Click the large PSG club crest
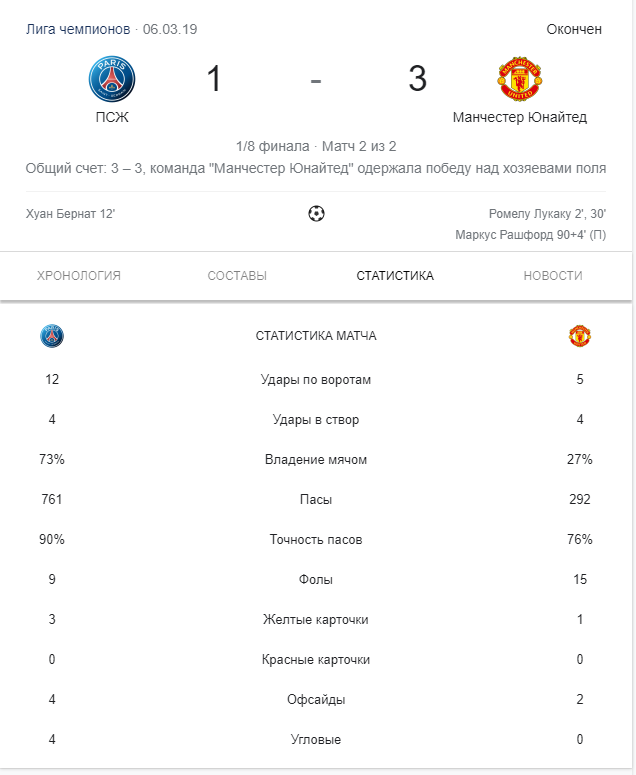 [x=112, y=78]
